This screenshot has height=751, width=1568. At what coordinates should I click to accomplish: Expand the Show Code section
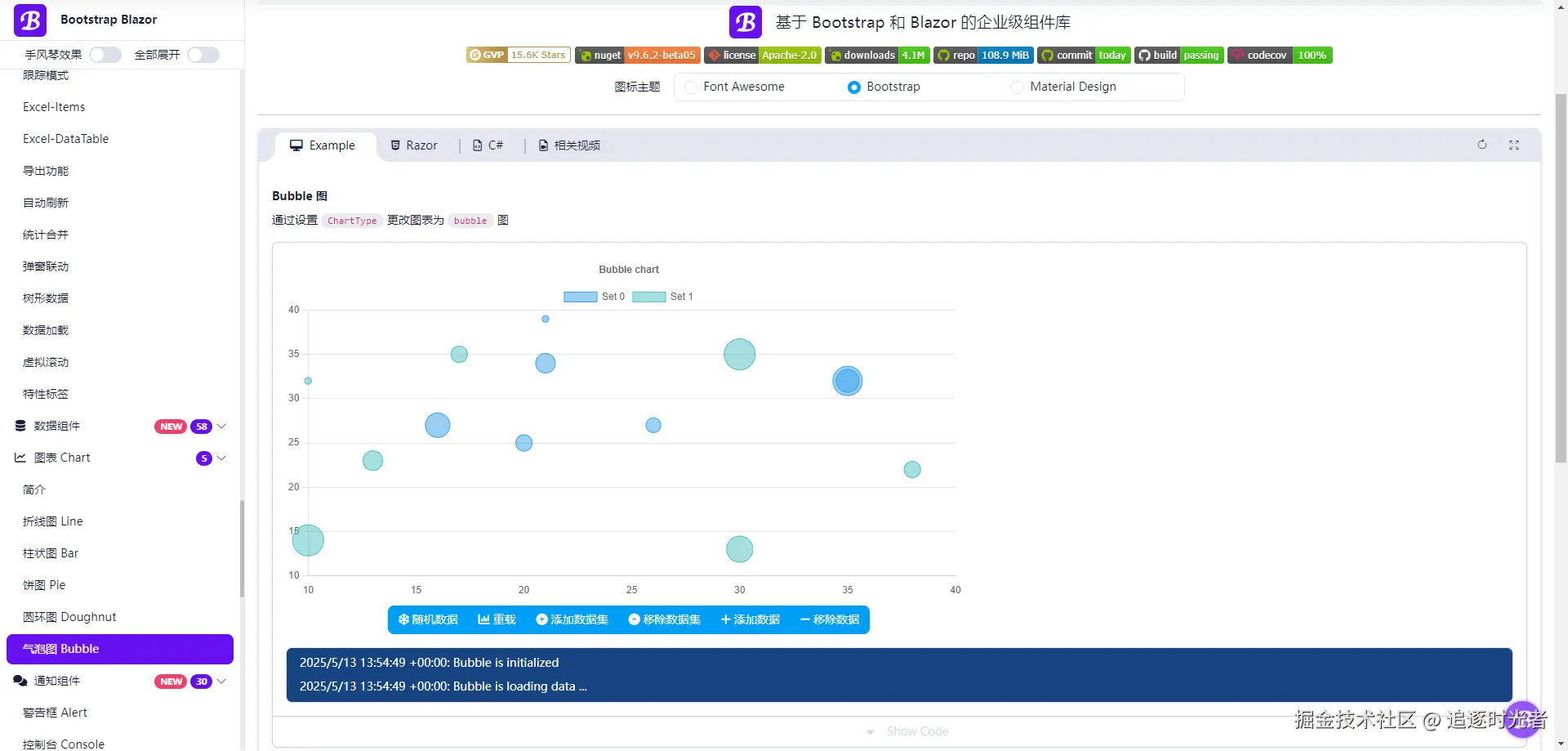[907, 731]
